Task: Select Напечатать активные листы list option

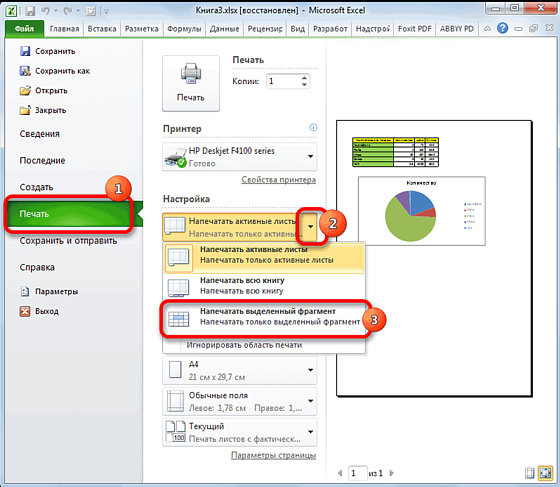Action: pos(264,258)
